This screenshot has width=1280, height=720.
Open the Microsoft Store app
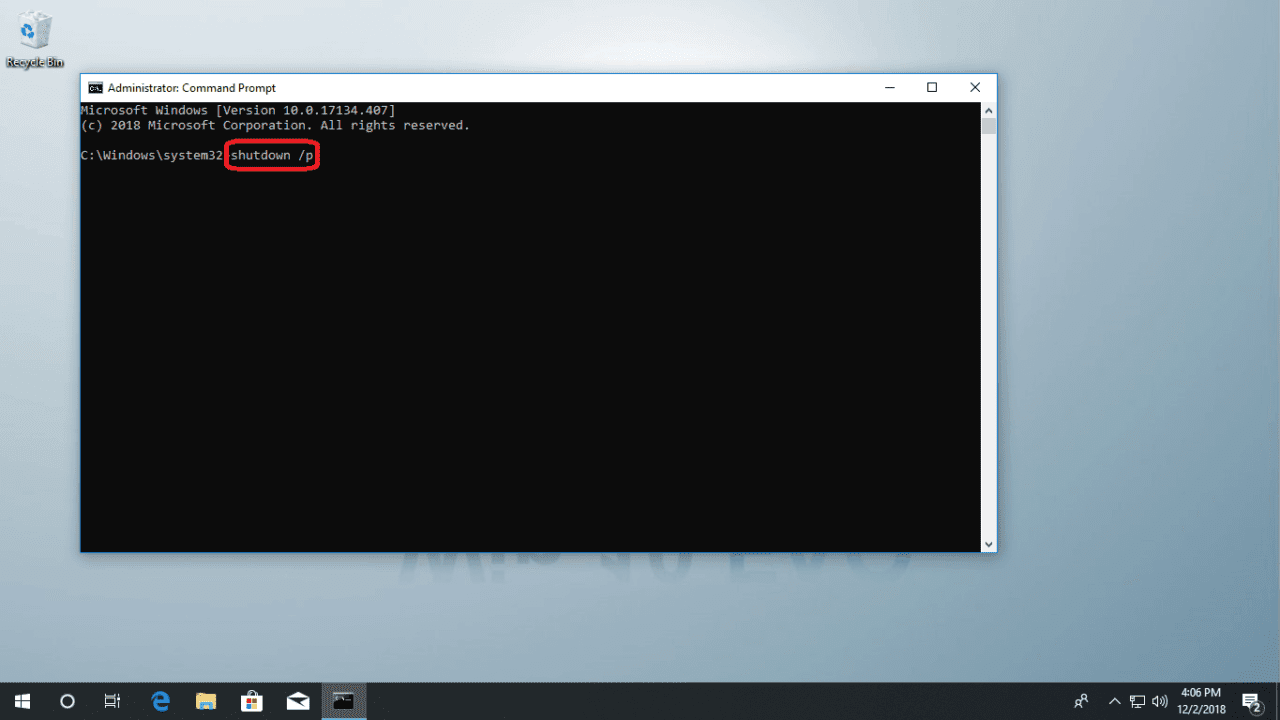(252, 700)
